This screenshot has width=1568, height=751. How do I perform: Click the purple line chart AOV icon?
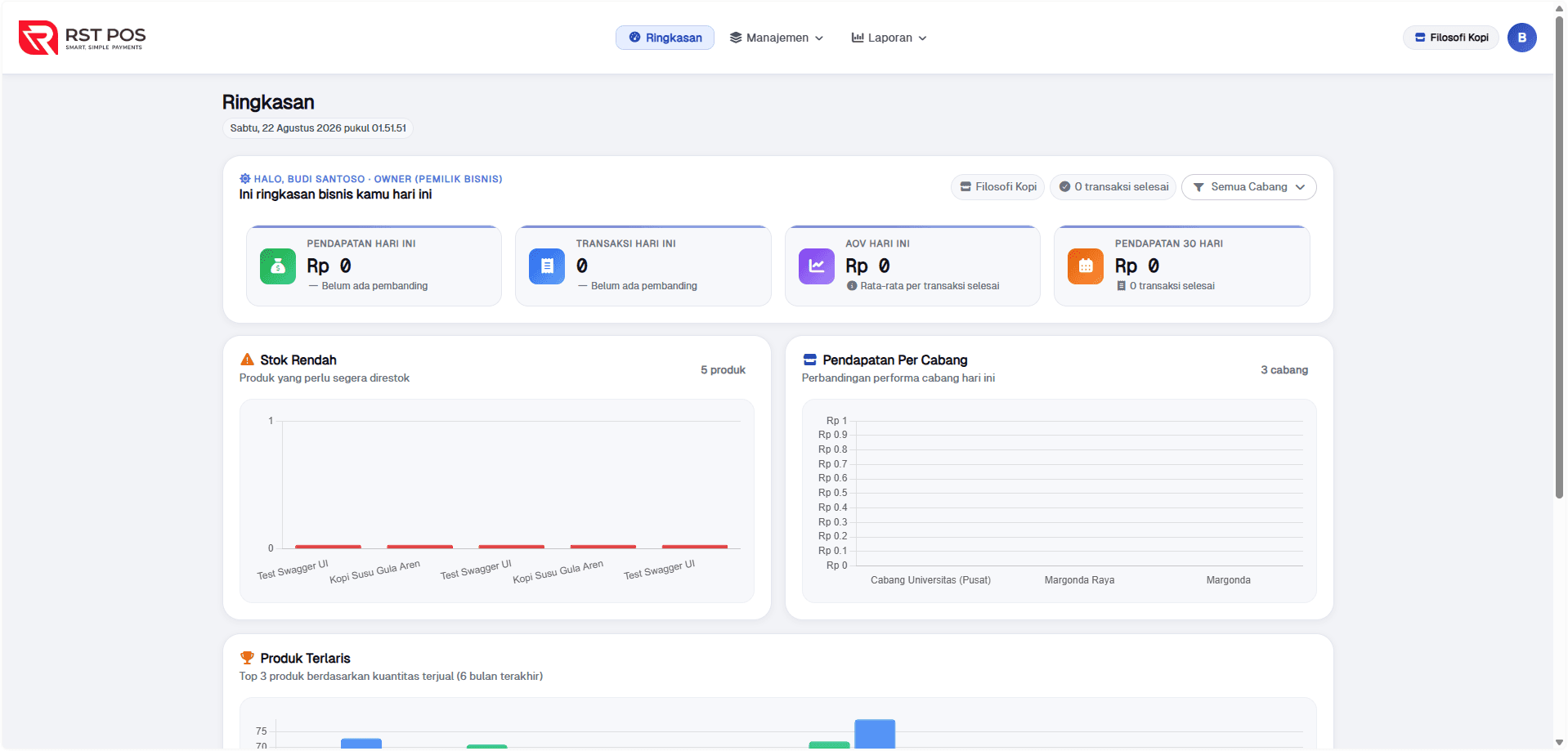pyautogui.click(x=817, y=266)
